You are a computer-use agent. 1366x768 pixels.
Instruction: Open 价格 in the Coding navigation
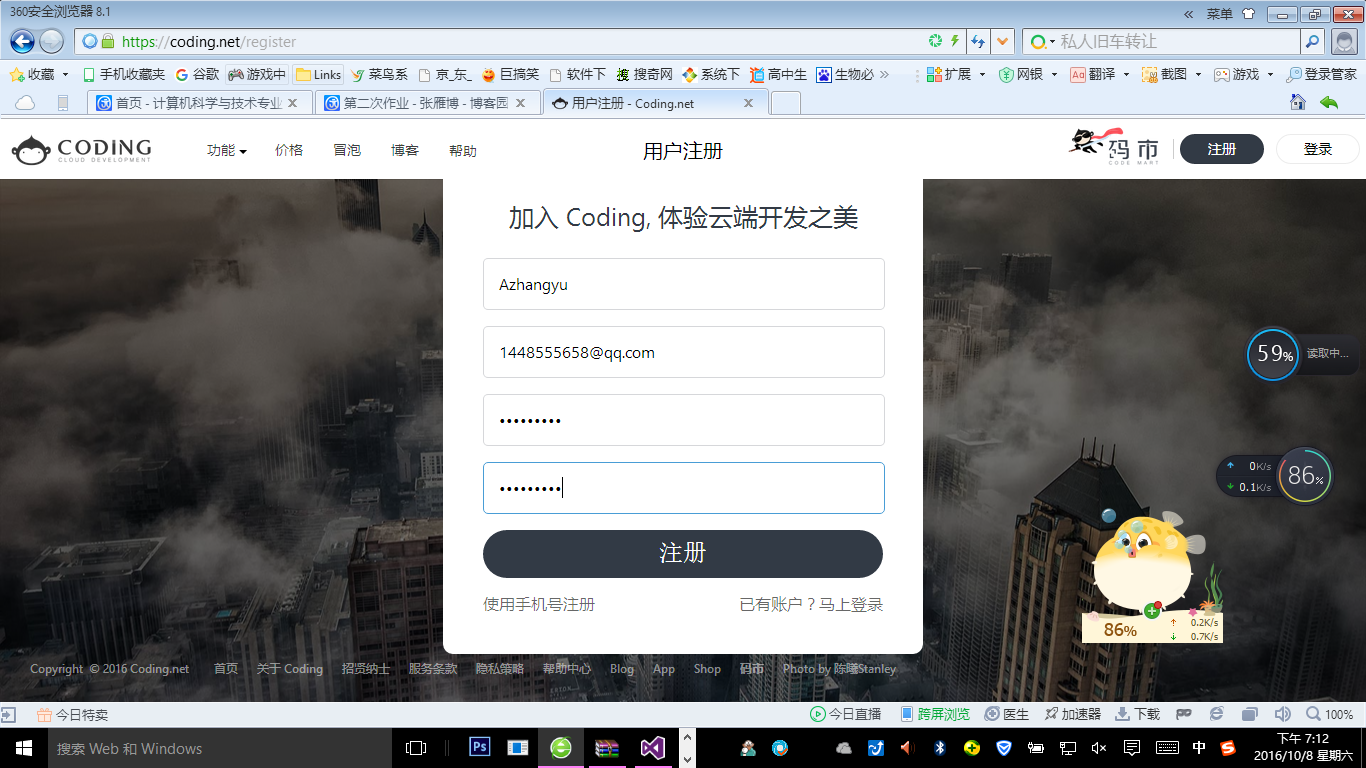289,150
